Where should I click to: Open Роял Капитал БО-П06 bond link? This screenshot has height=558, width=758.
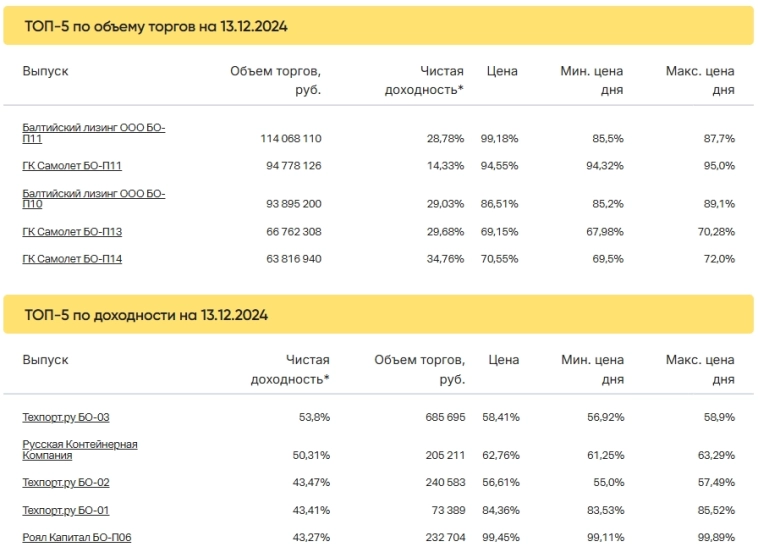point(77,538)
